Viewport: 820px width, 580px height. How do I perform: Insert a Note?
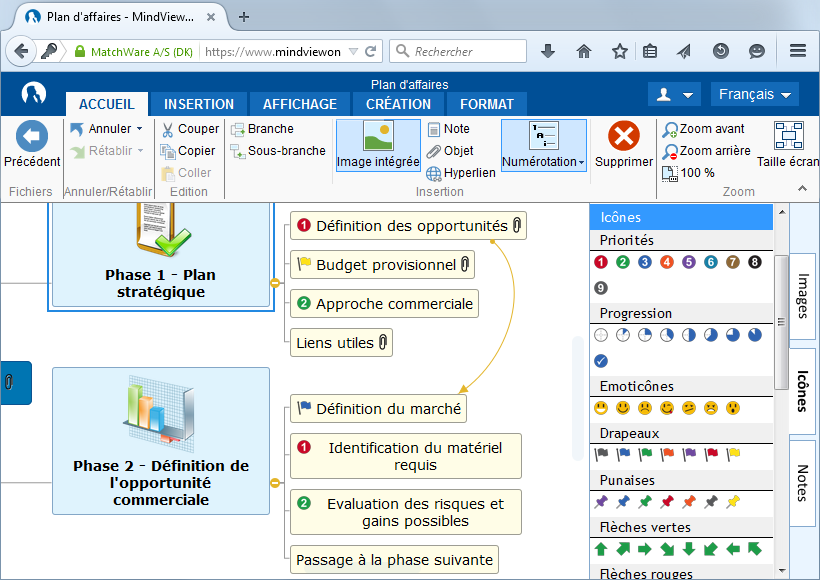[x=449, y=129]
